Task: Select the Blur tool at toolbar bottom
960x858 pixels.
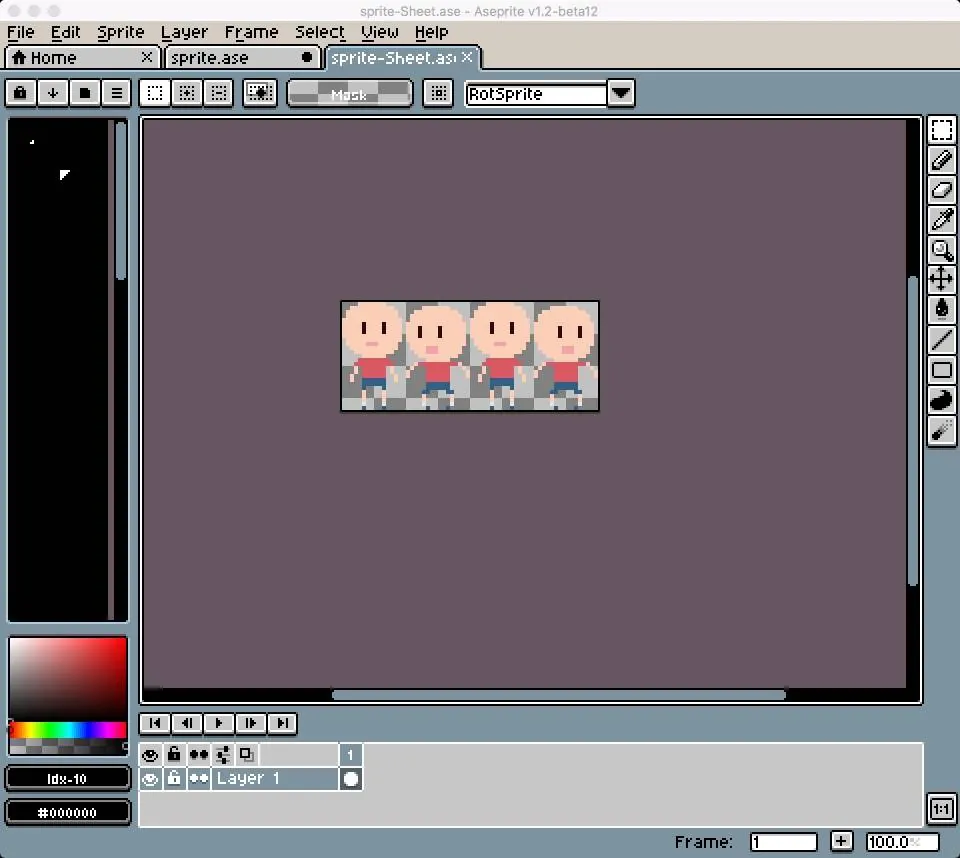Action: pos(942,430)
